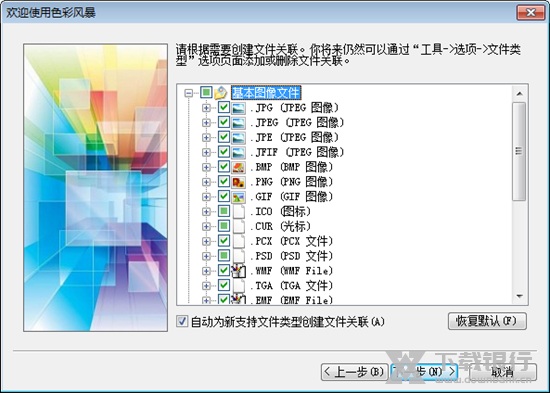Click the folder icon beside 基本图像文件
Image resolution: width=550 pixels, height=393 pixels.
pos(221,93)
